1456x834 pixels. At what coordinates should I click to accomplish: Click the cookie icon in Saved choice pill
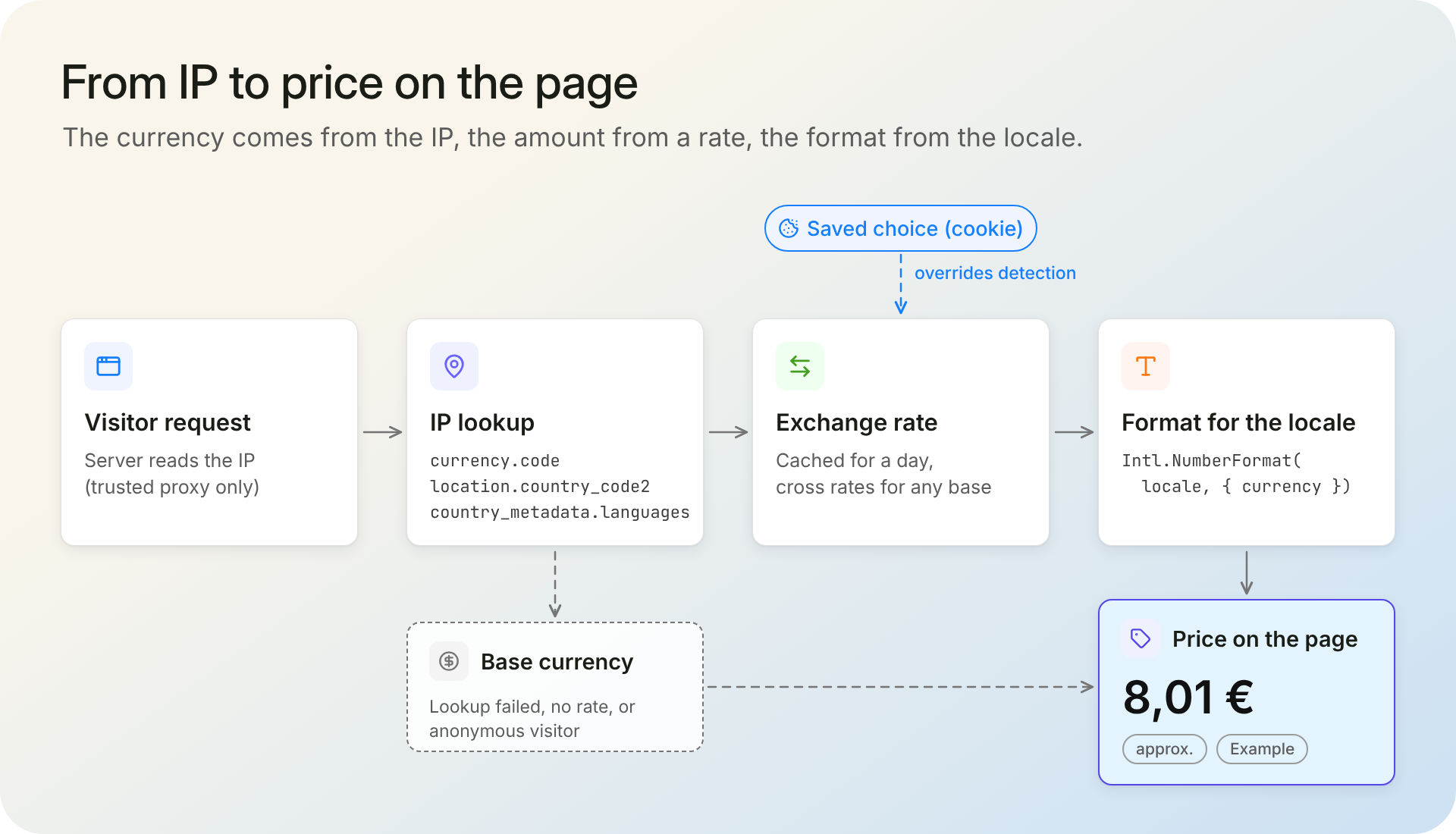tap(789, 228)
